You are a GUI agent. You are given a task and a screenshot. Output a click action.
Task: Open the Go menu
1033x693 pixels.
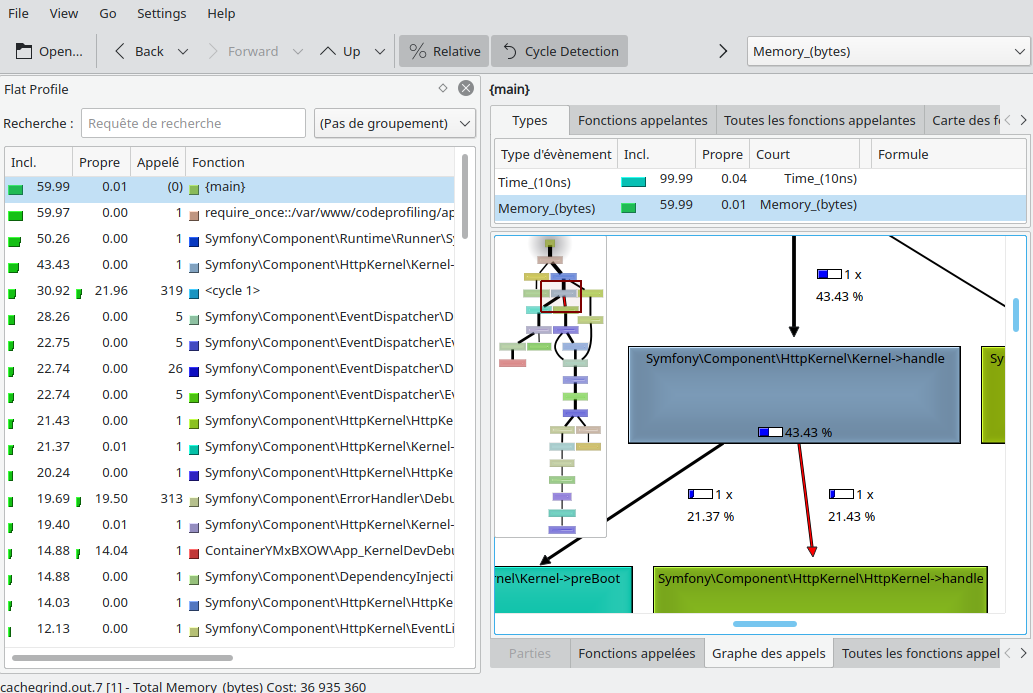[x=108, y=13]
